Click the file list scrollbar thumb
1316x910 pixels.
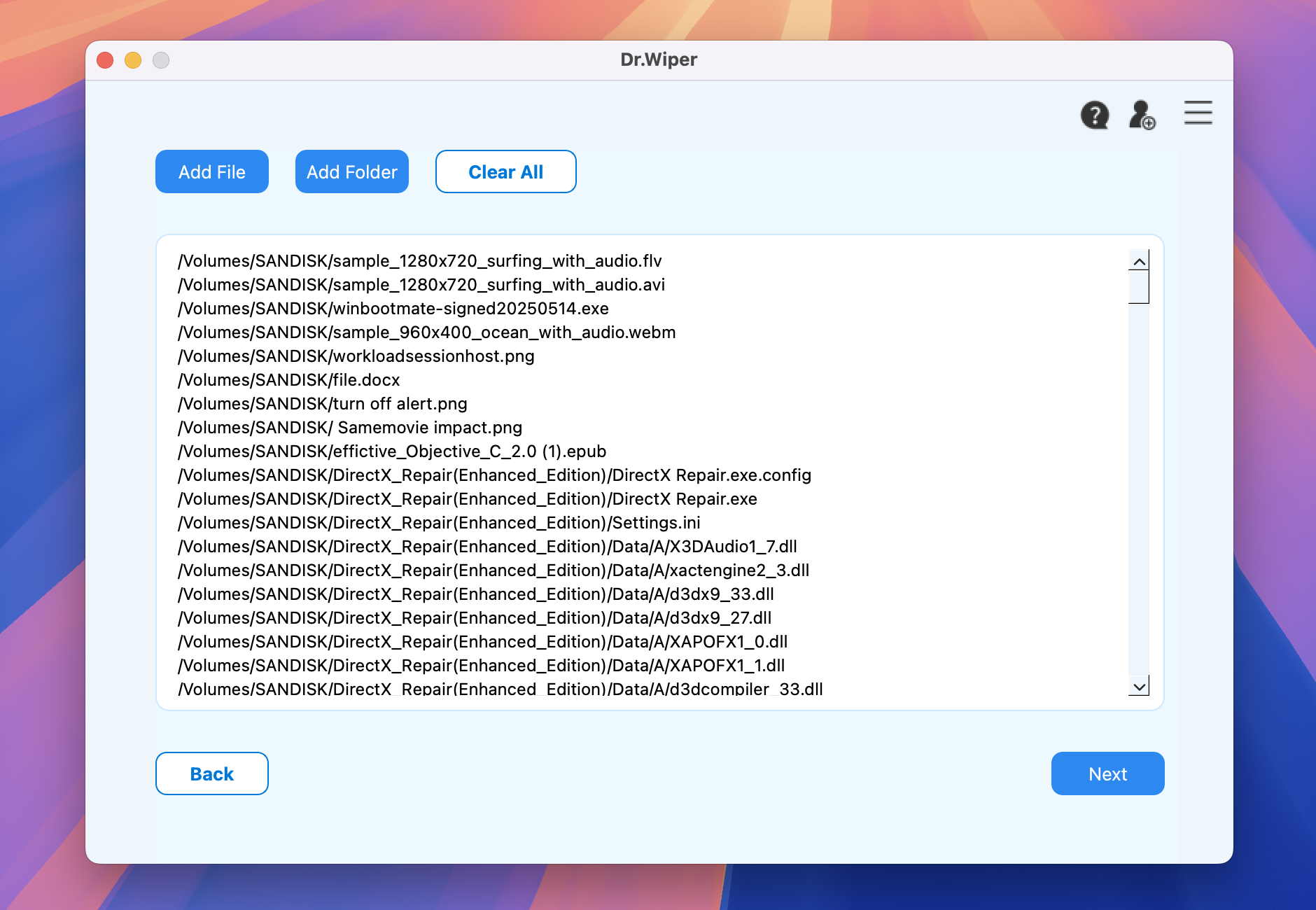coord(1139,287)
